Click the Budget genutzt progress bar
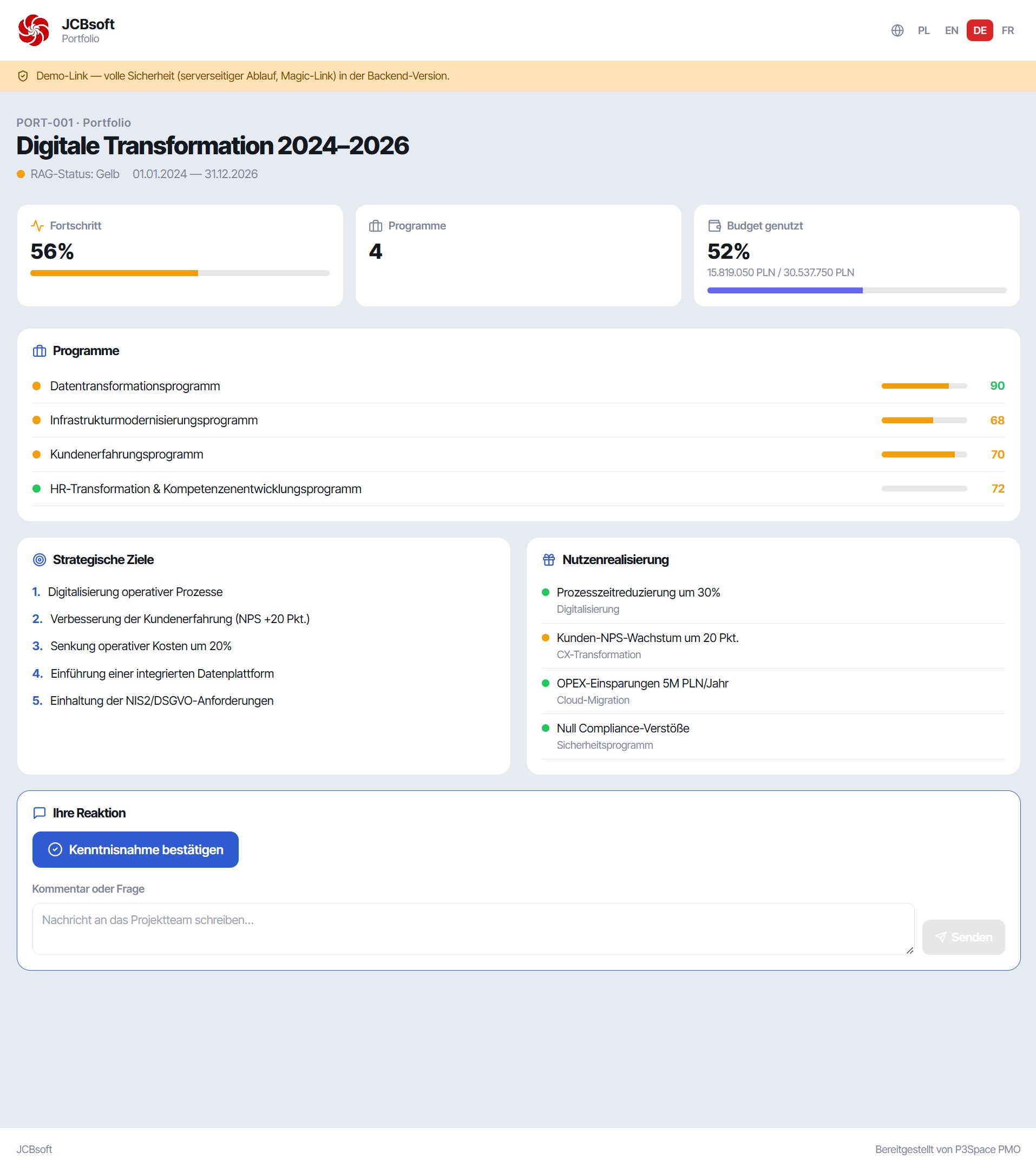Image resolution: width=1036 pixels, height=1166 pixels. click(856, 290)
